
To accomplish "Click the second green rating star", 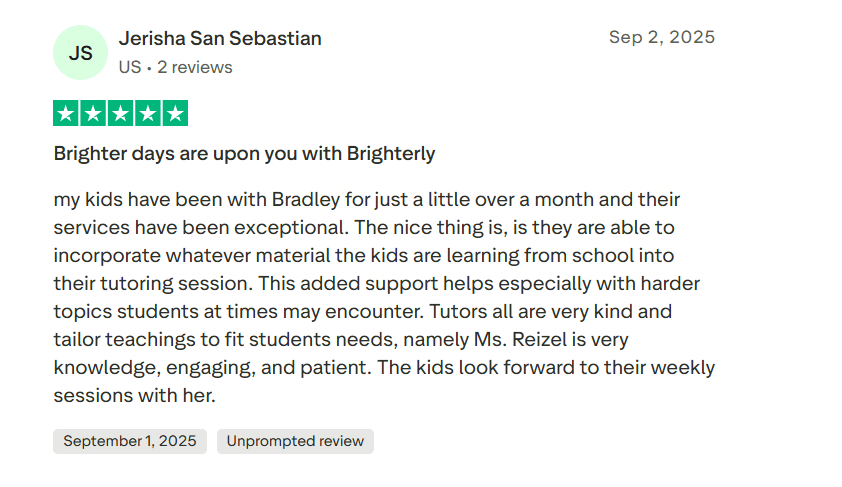I will click(x=93, y=114).
